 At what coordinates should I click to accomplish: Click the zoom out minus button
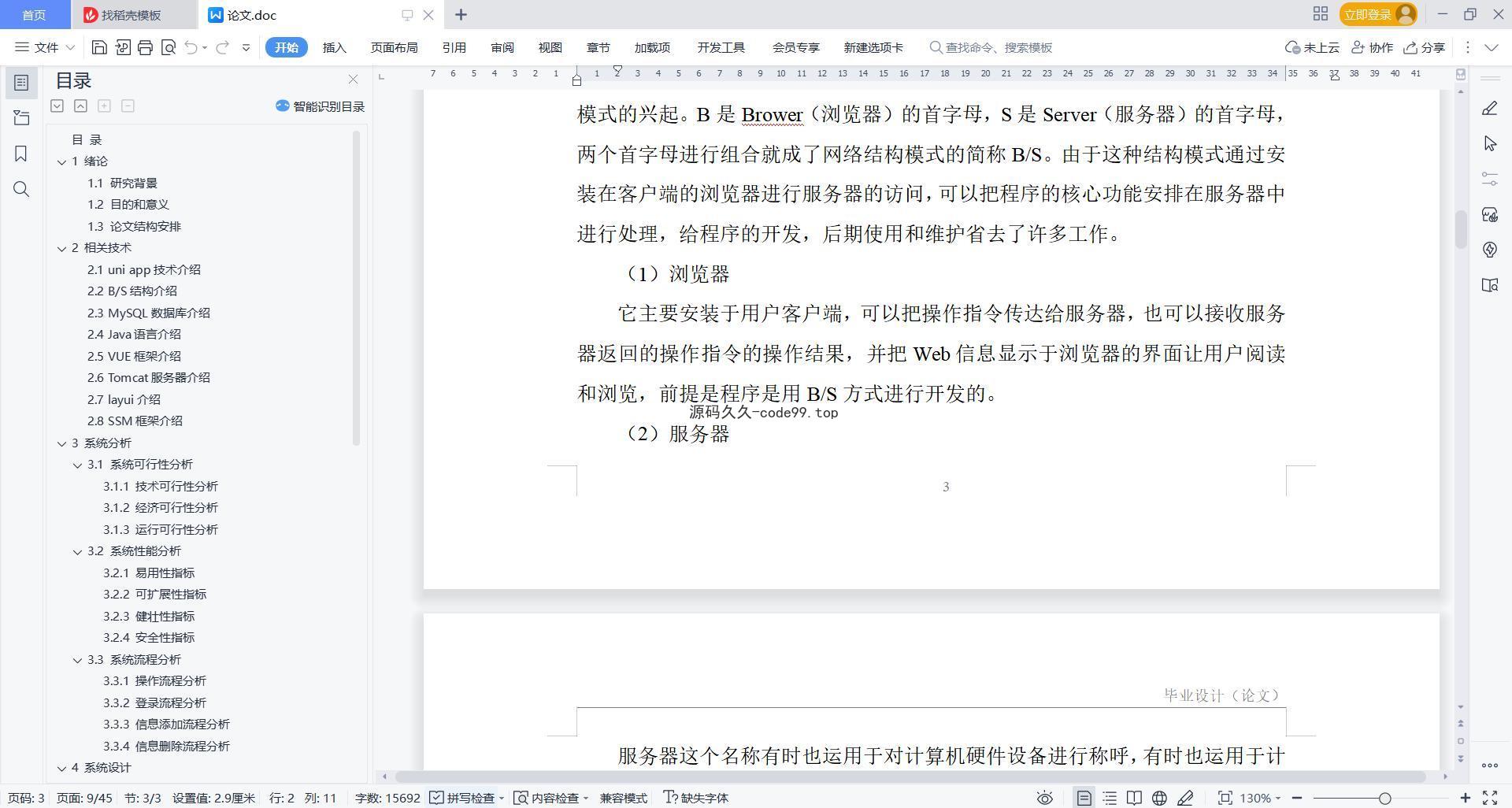pos(1296,798)
